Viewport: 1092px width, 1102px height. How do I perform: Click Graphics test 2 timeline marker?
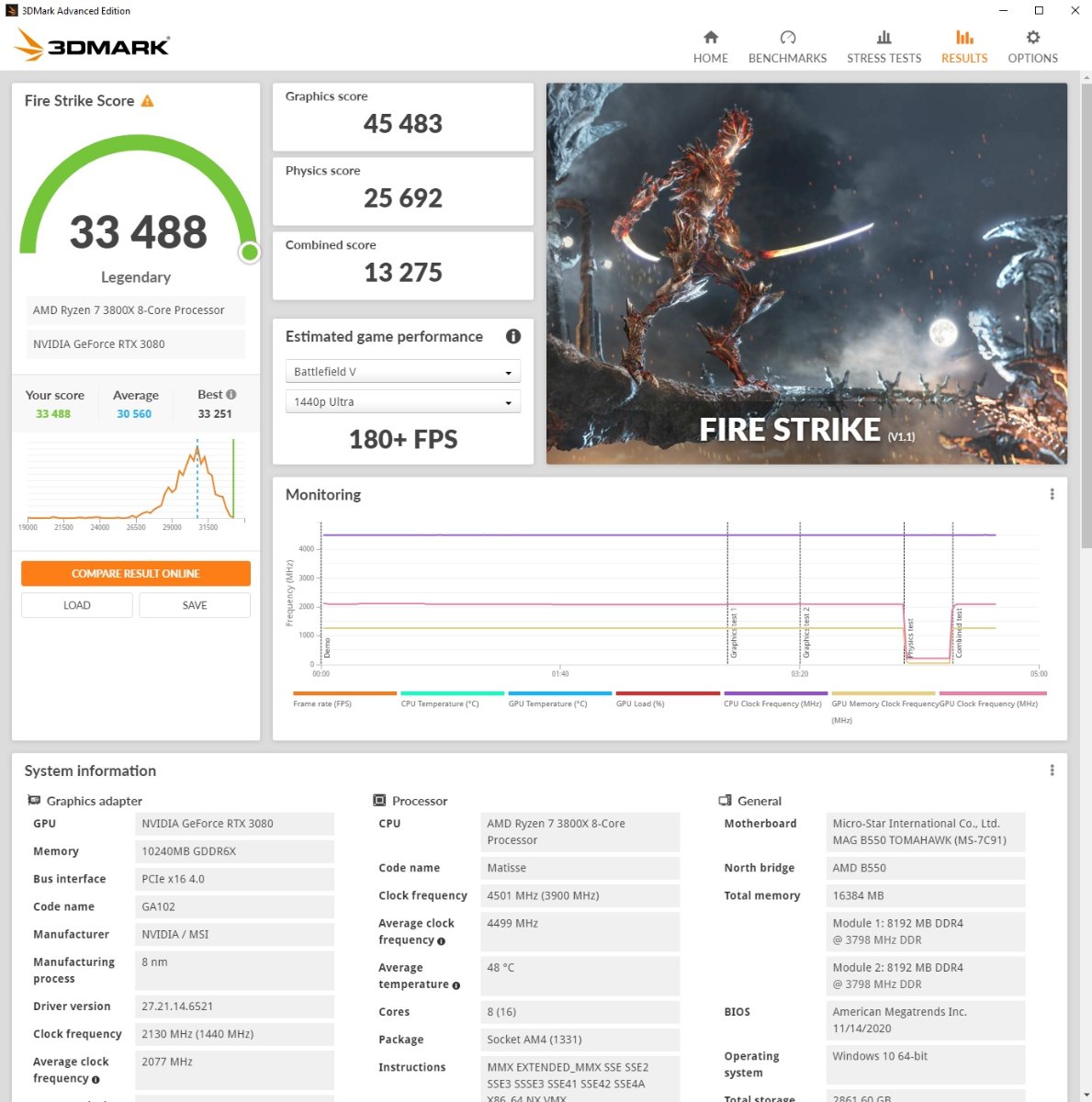(x=805, y=634)
